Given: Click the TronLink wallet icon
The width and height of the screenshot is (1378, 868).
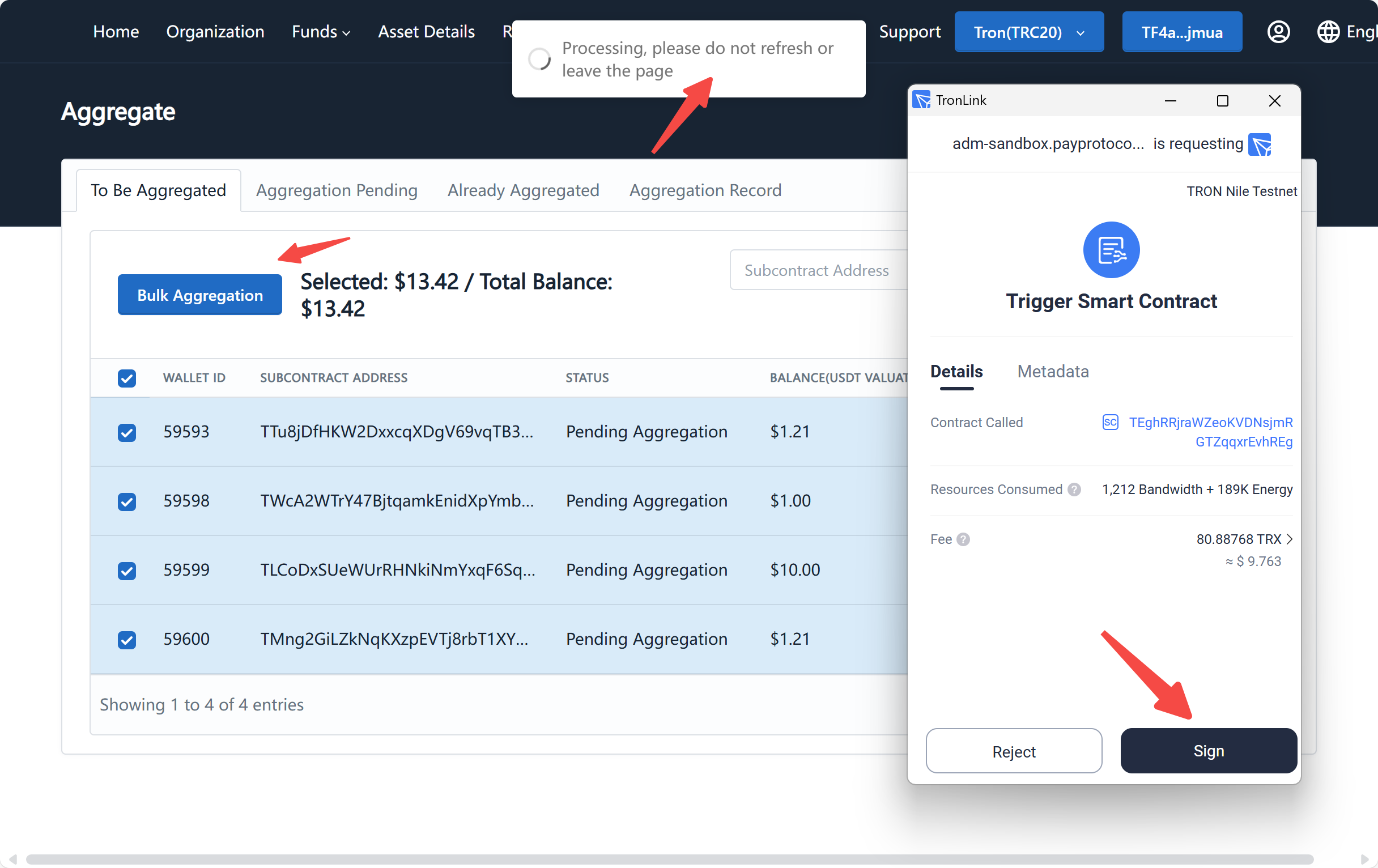Looking at the screenshot, I should pyautogui.click(x=922, y=99).
